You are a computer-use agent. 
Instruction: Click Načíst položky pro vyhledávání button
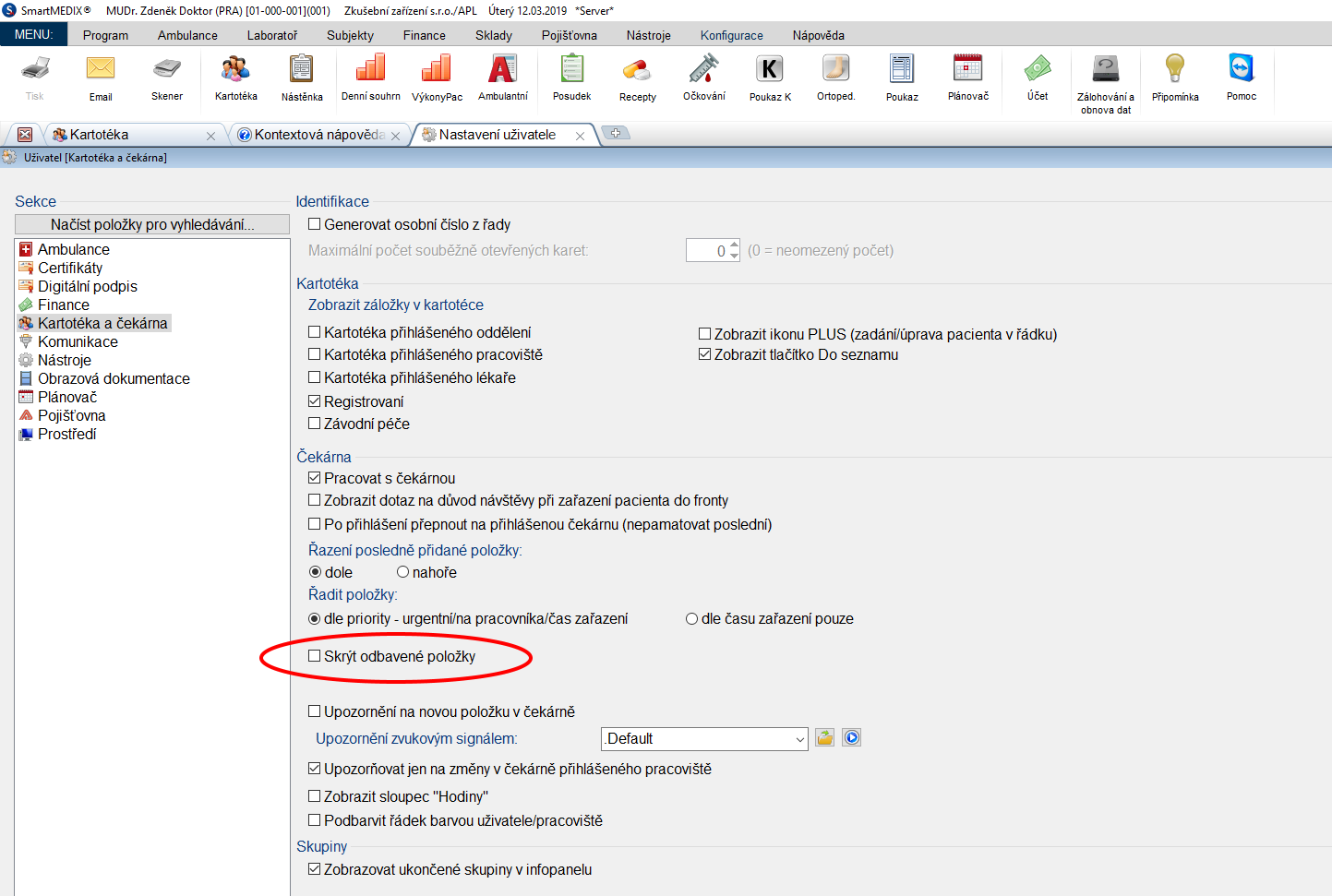(x=152, y=224)
